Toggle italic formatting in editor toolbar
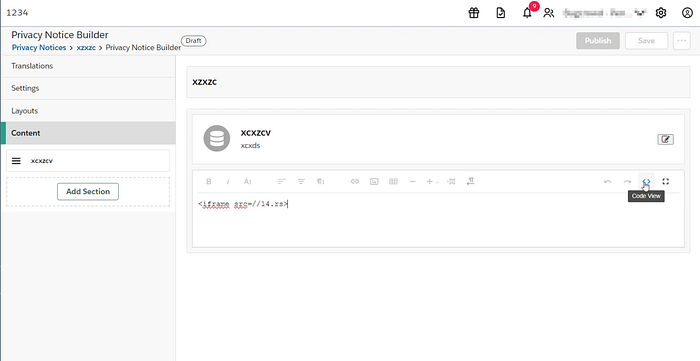The image size is (700, 361). 228,182
